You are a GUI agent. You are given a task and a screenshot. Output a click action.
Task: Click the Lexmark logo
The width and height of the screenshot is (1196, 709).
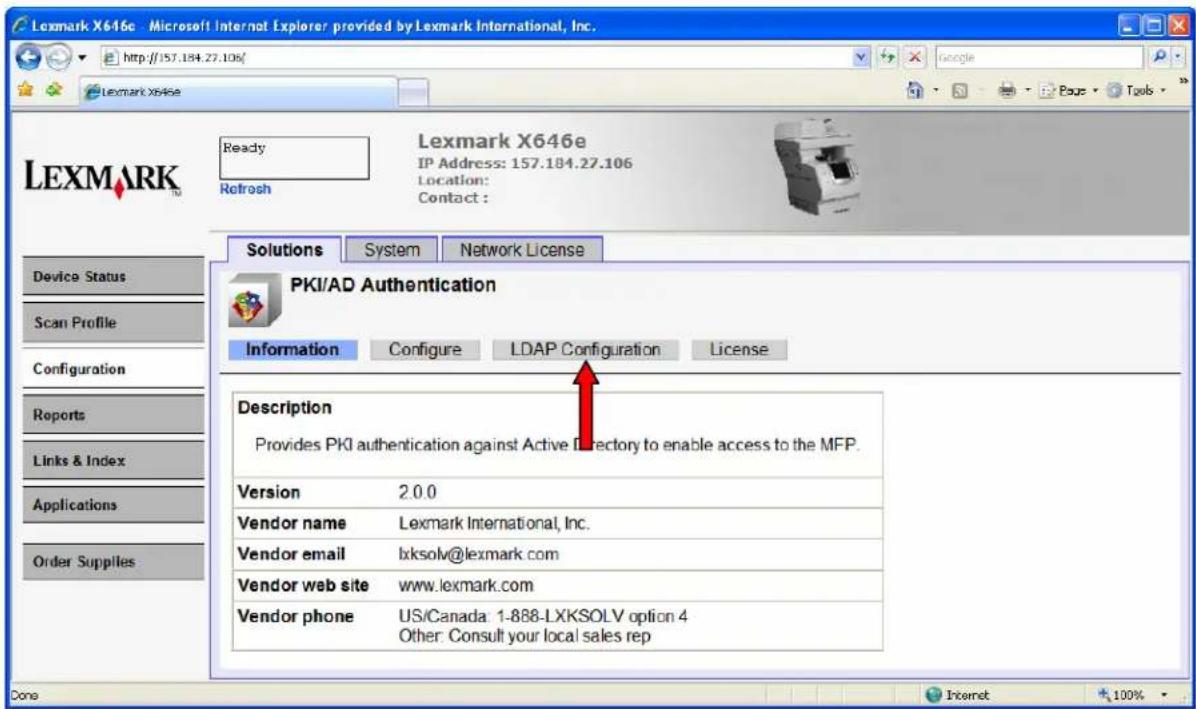(x=102, y=178)
